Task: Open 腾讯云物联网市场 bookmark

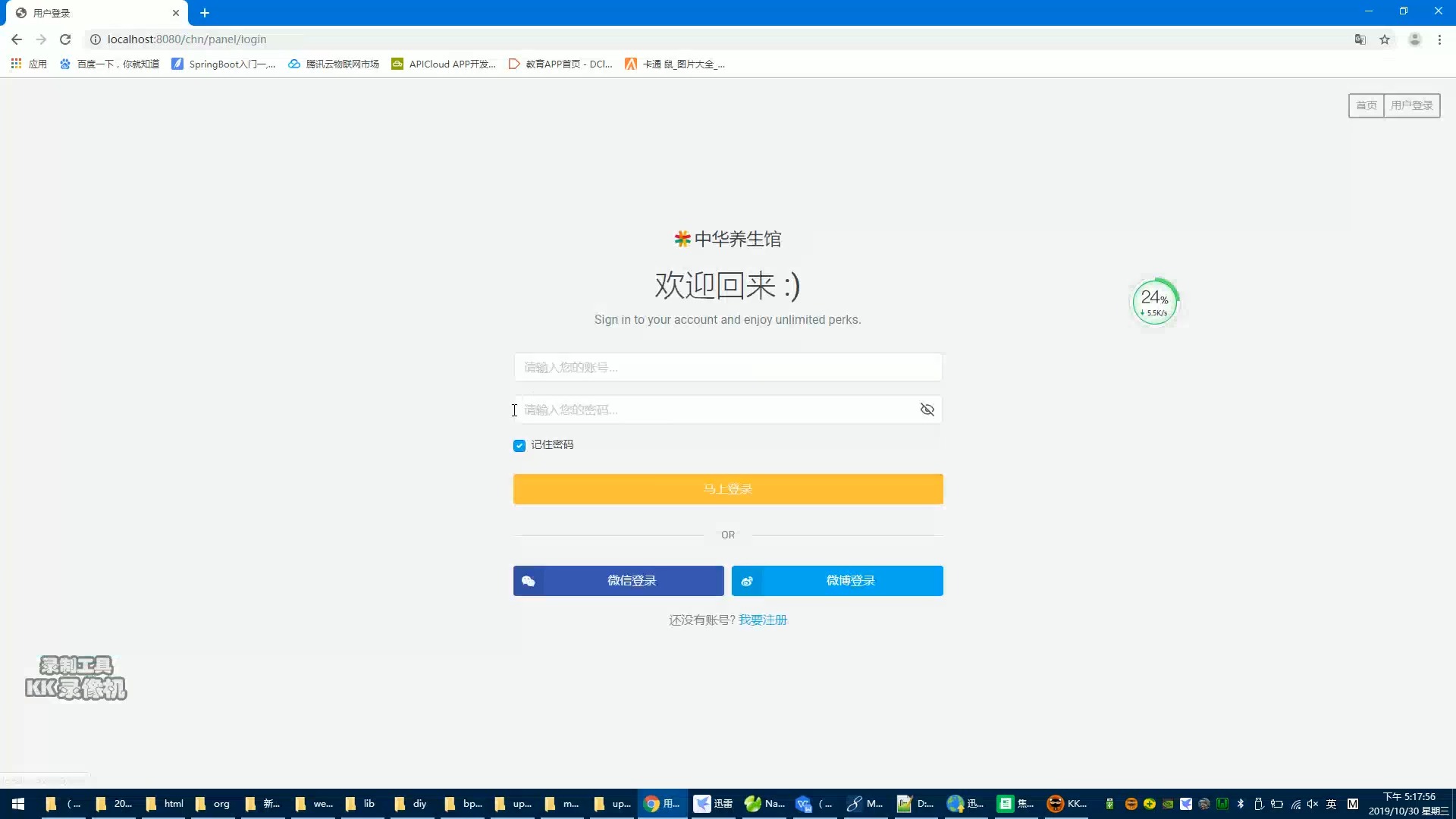Action: (x=334, y=64)
